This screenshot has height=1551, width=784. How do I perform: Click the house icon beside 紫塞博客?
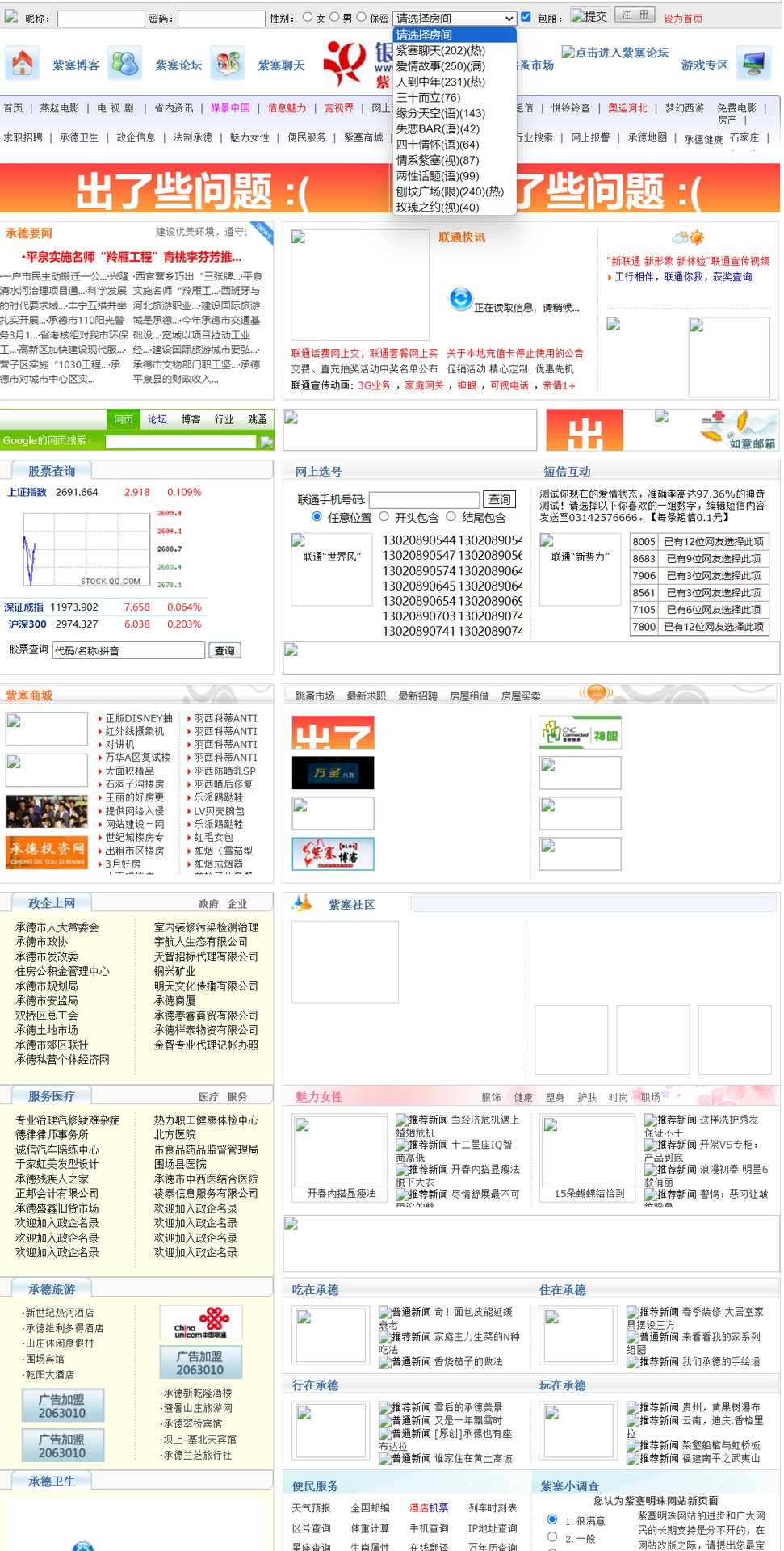(x=22, y=63)
